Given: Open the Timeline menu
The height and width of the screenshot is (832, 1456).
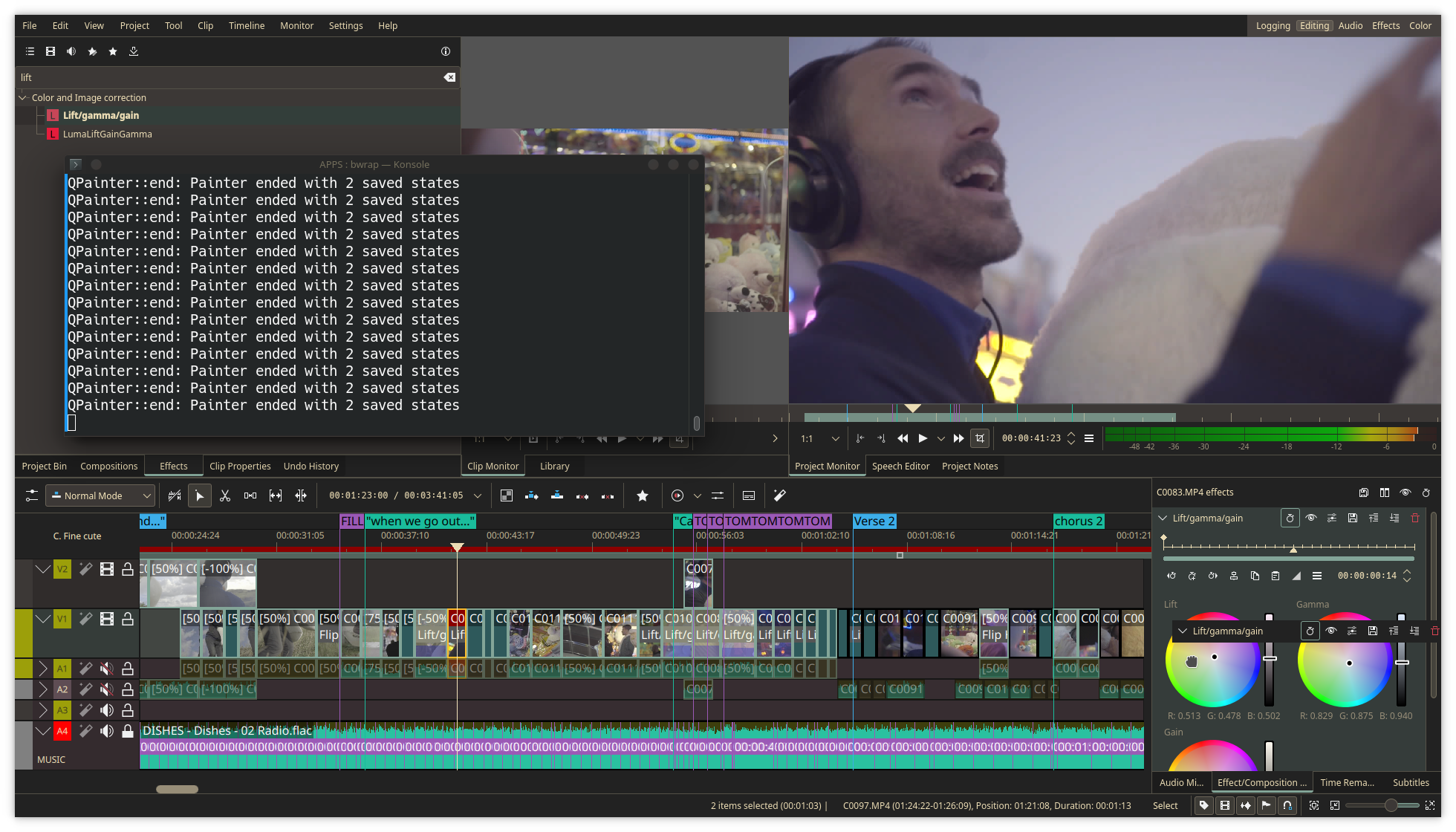Looking at the screenshot, I should point(246,25).
